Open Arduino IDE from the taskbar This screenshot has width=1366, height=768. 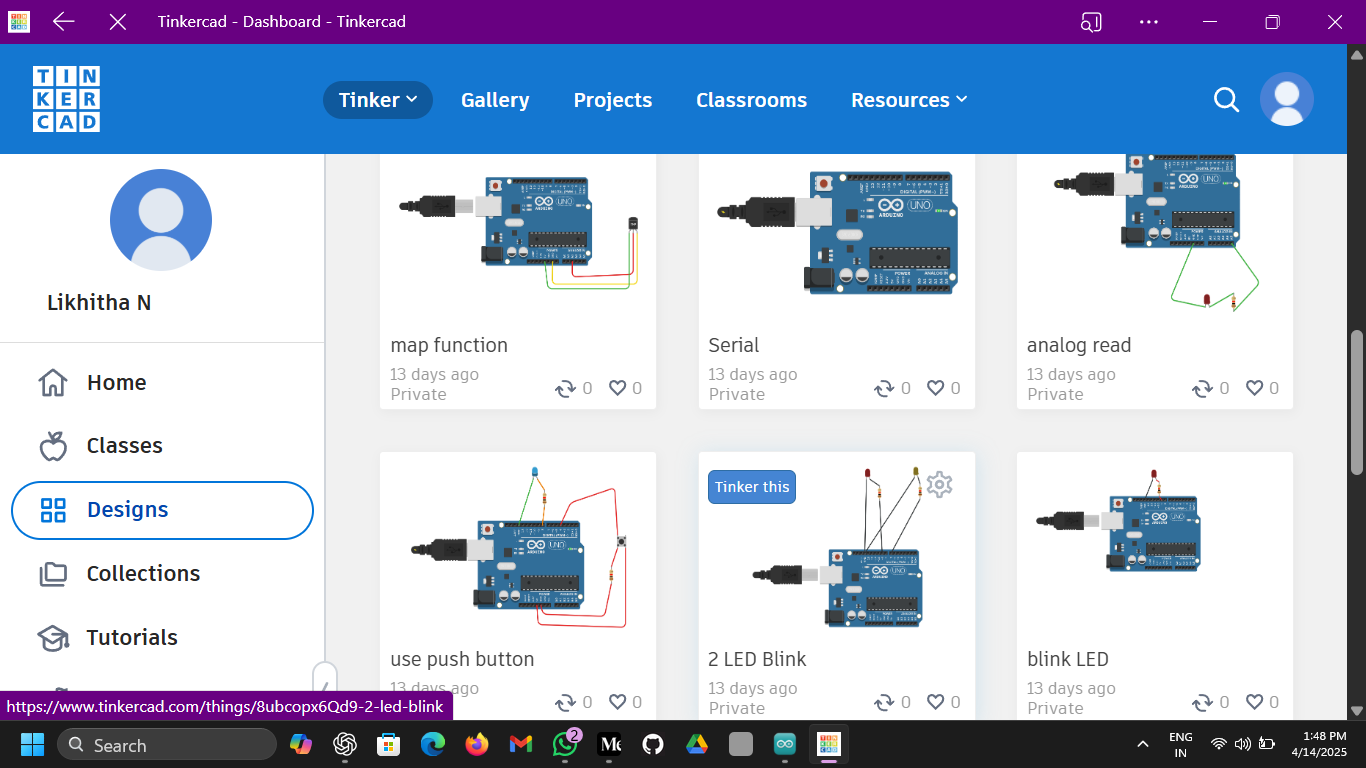click(x=785, y=744)
